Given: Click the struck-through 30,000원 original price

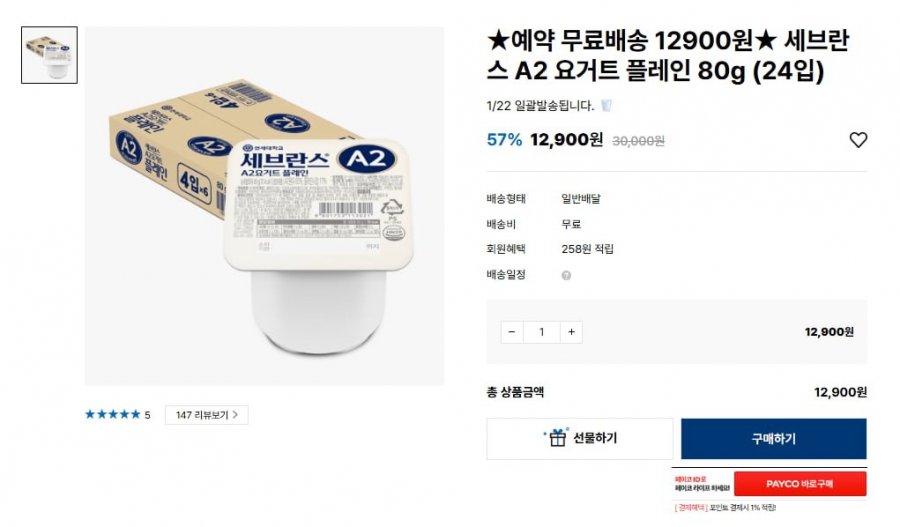Looking at the screenshot, I should pyautogui.click(x=638, y=141).
